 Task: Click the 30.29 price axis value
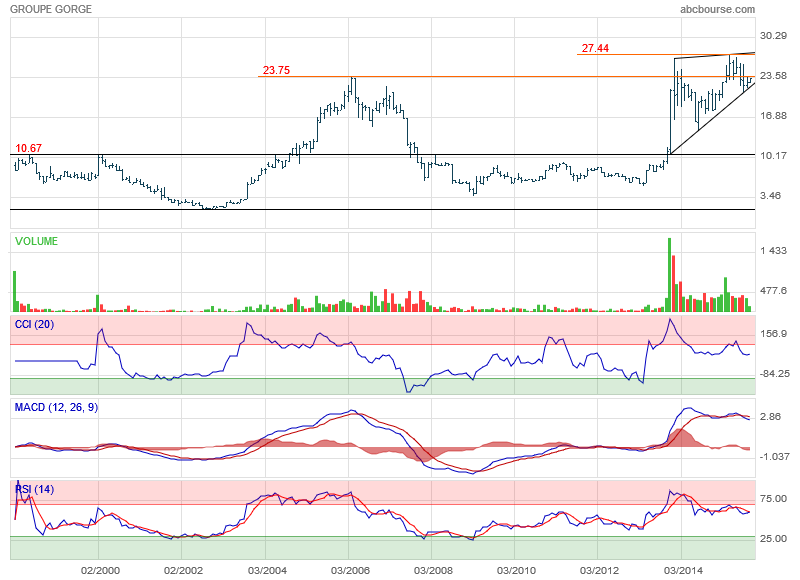[773, 36]
